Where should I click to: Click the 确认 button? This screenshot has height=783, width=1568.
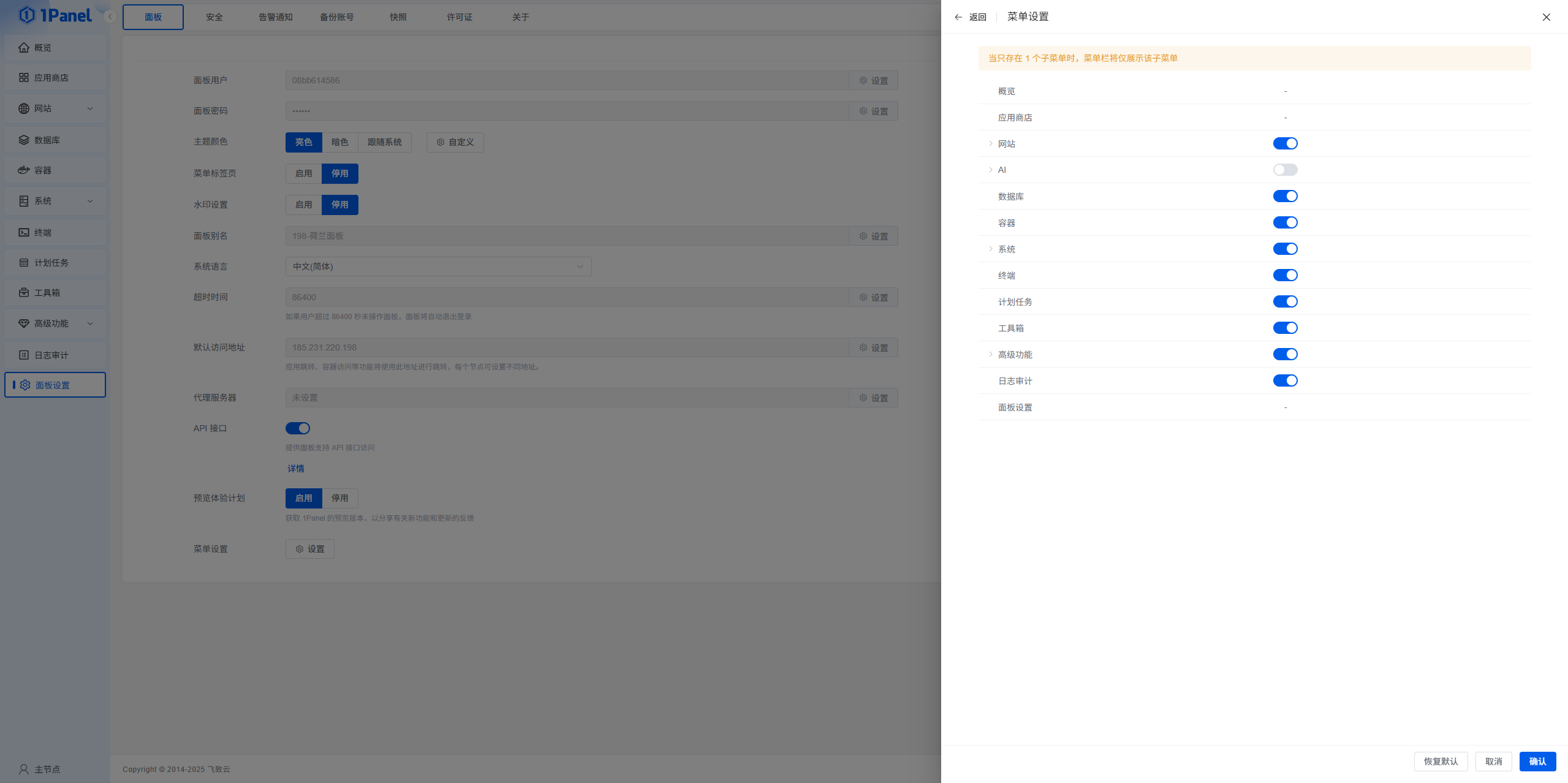click(1537, 761)
